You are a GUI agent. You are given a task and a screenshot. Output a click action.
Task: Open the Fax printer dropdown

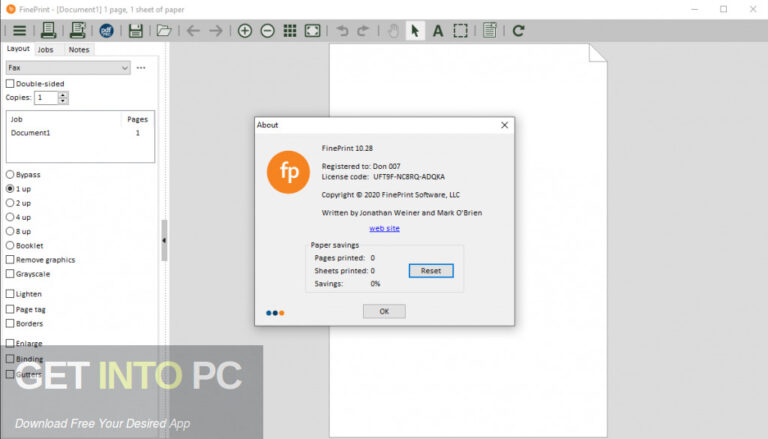[68, 68]
